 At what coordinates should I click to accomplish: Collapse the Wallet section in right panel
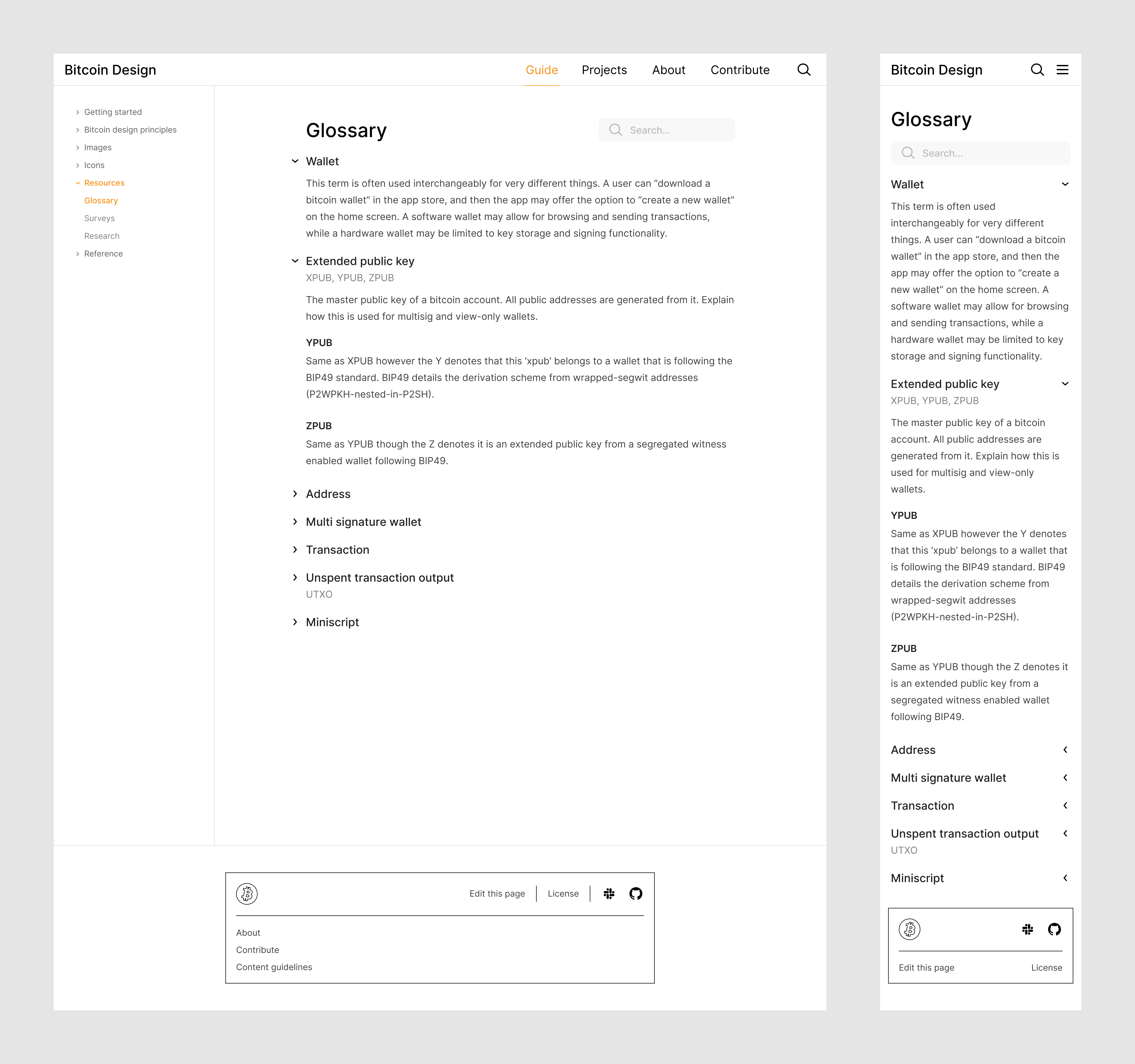(x=1065, y=184)
